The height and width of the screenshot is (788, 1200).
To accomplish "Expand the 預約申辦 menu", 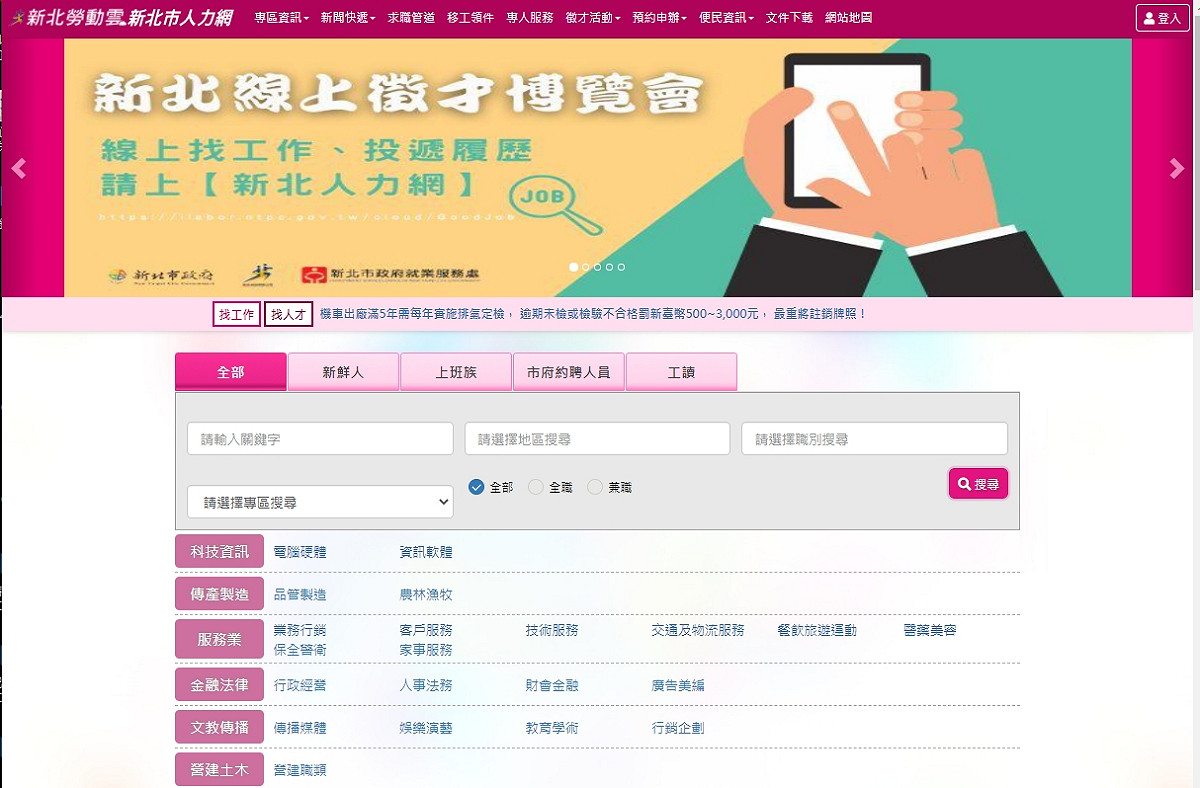I will pos(659,18).
